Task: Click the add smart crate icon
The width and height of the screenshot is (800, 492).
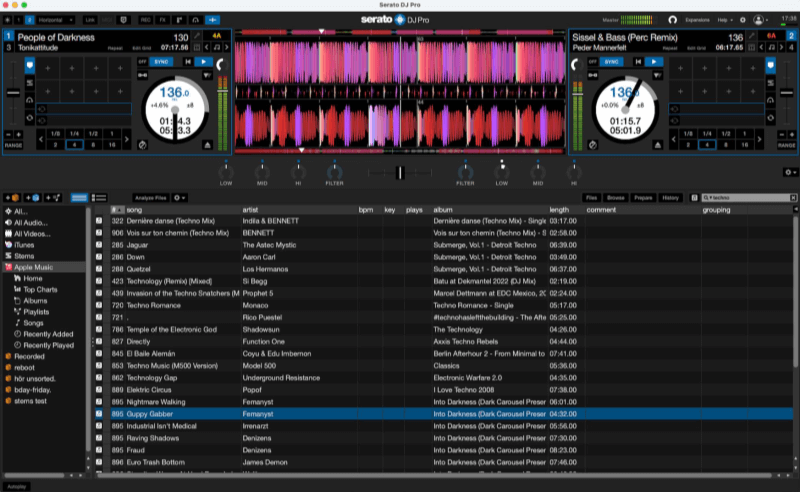Action: pos(32,198)
